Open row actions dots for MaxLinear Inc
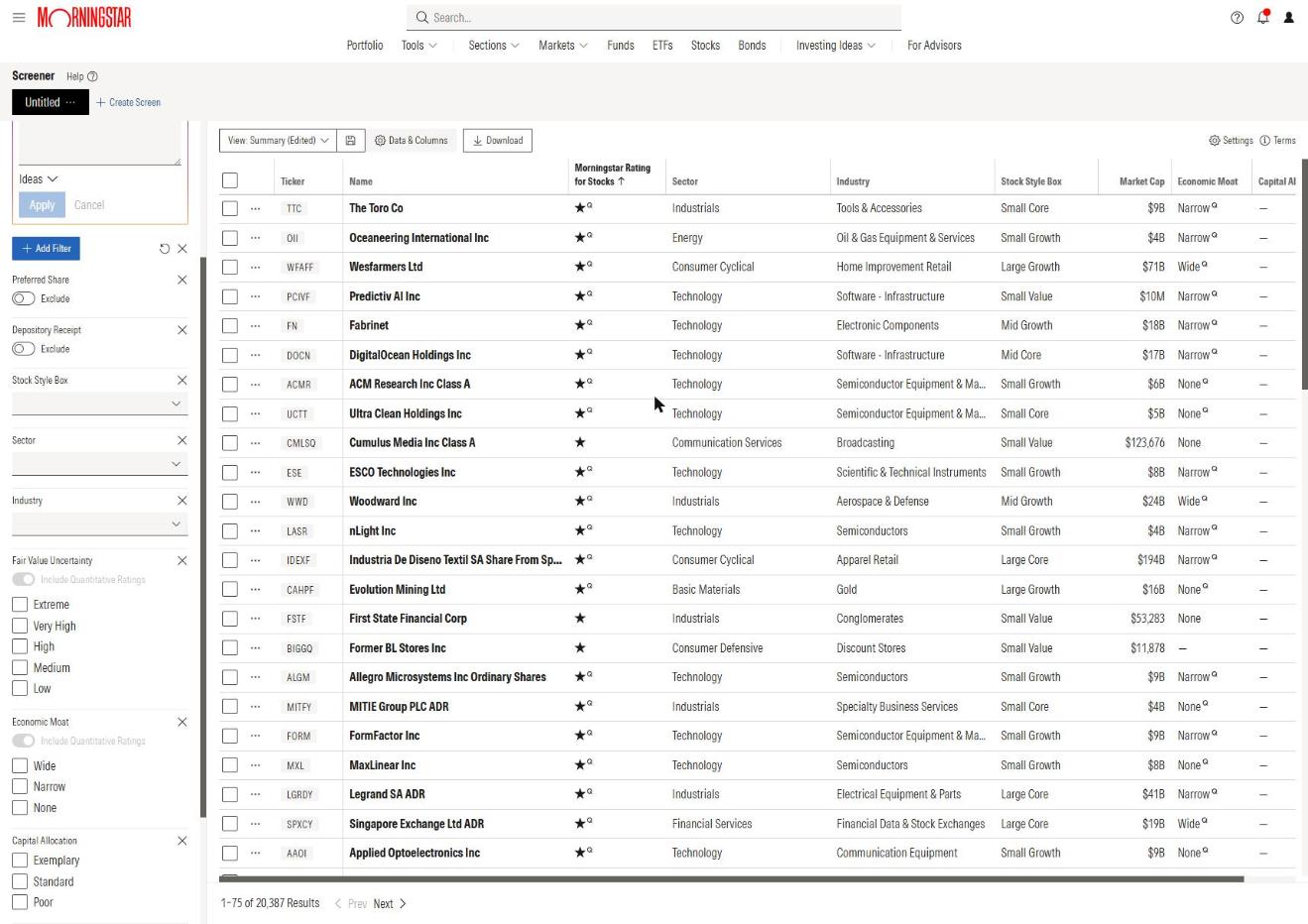 (255, 765)
